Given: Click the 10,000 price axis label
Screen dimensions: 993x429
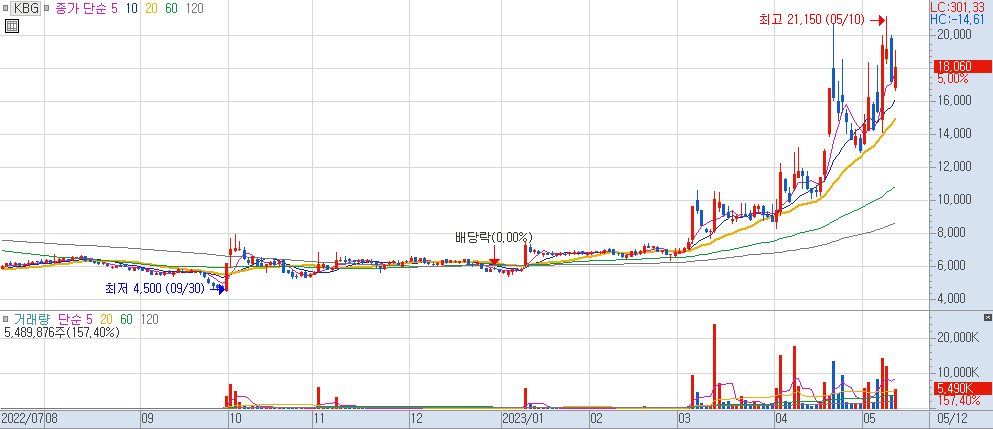Looking at the screenshot, I should (x=954, y=199).
